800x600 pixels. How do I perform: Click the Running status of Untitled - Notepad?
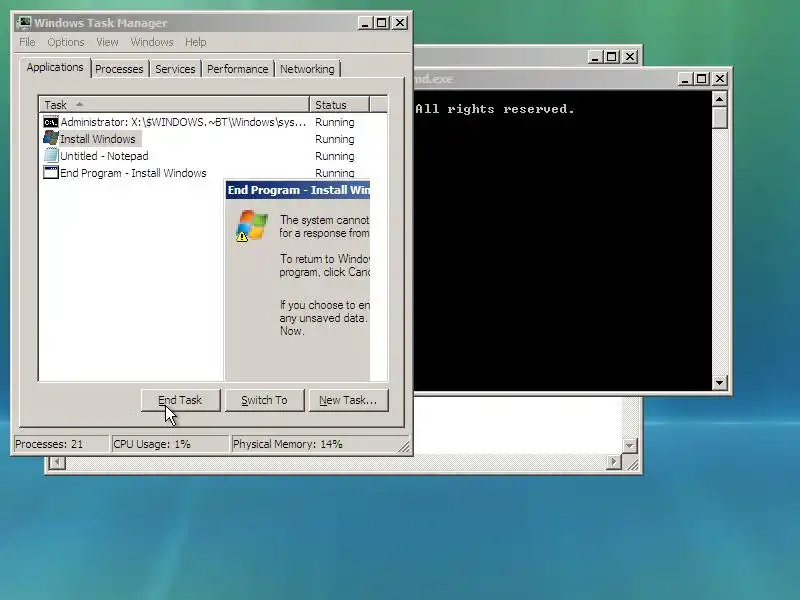point(335,156)
